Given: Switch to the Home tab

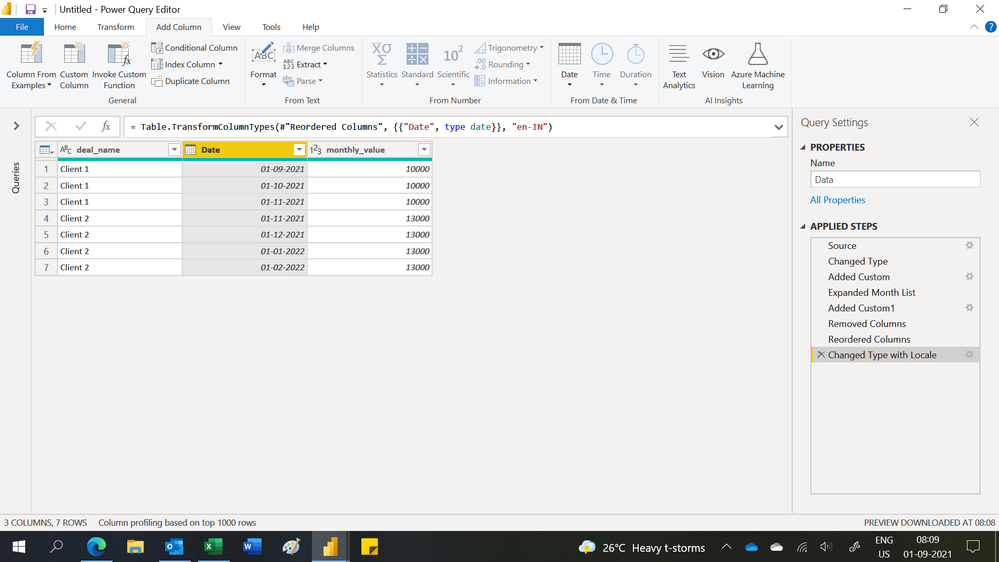Looking at the screenshot, I should coord(65,27).
